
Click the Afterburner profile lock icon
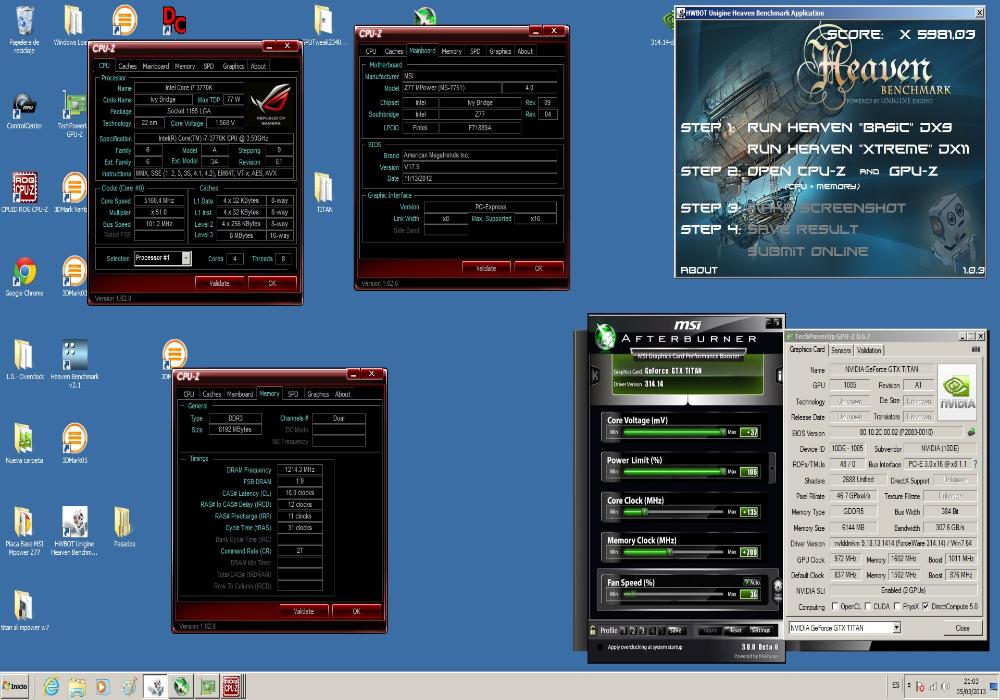pyautogui.click(x=593, y=630)
